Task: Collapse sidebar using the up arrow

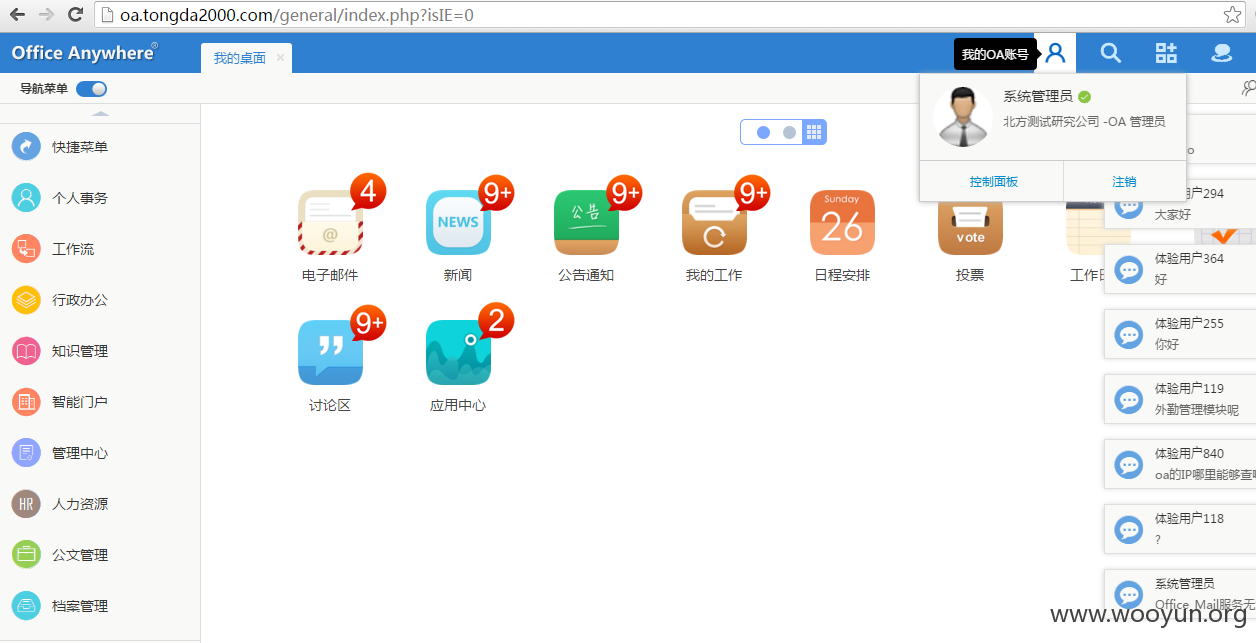Action: 100,114
